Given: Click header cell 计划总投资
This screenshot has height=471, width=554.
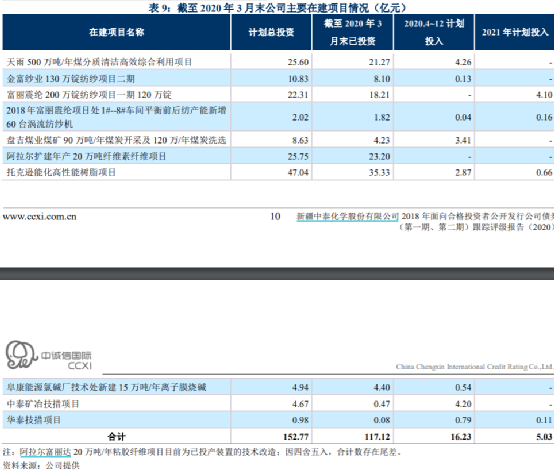Looking at the screenshot, I should click(x=271, y=32).
